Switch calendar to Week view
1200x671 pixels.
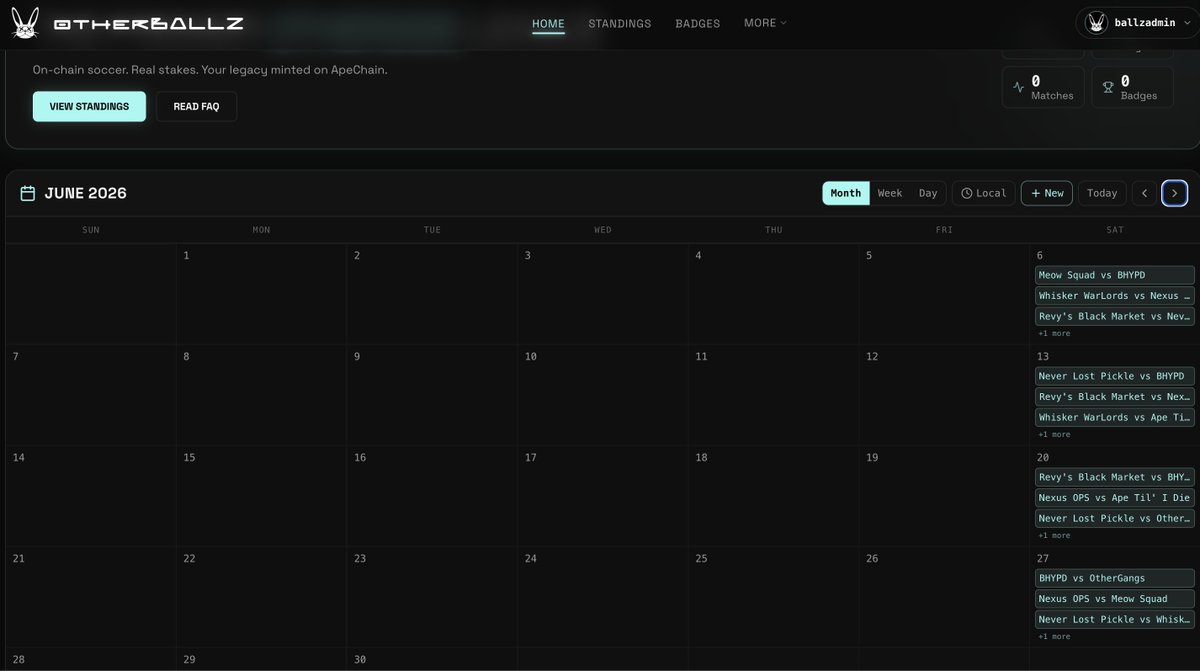890,193
